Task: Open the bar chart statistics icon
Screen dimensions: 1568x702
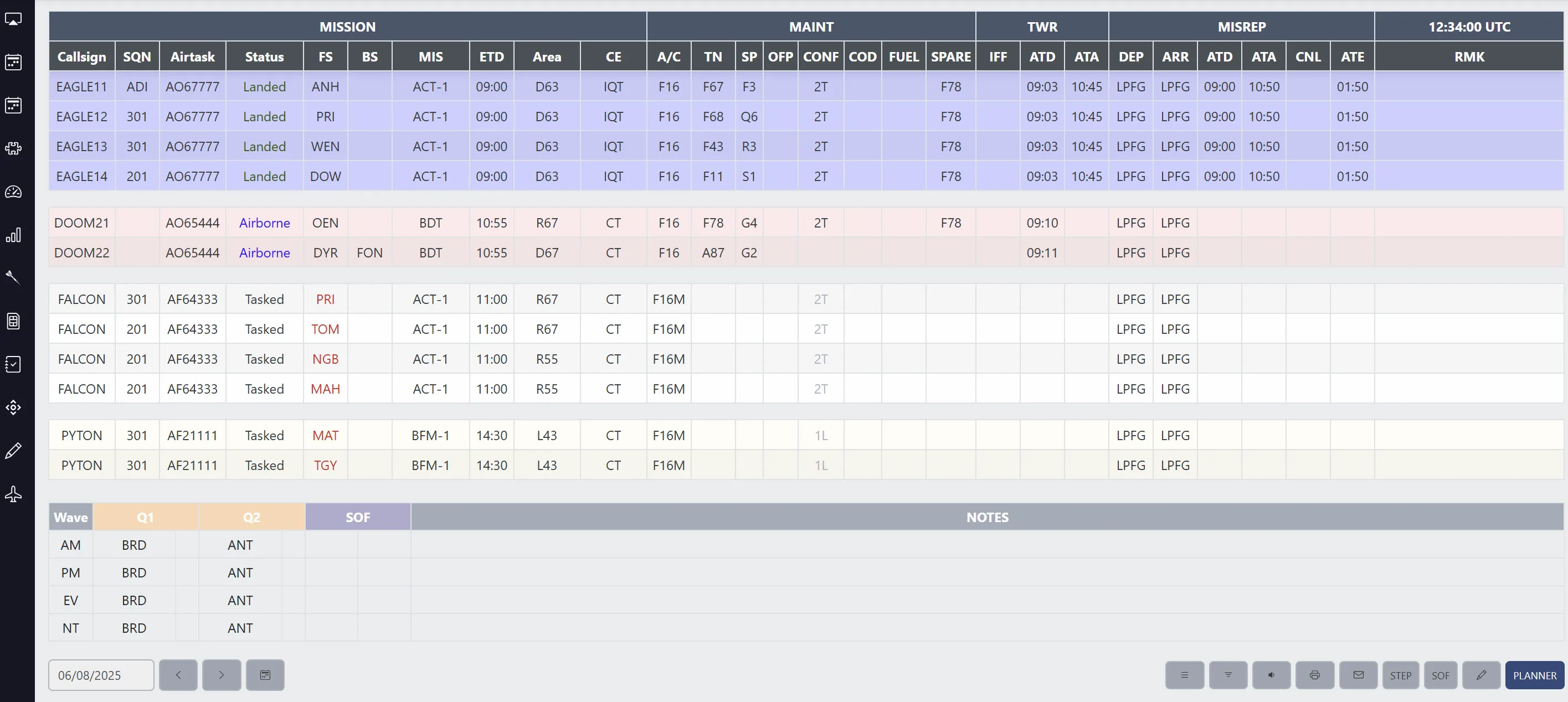Action: [x=13, y=235]
